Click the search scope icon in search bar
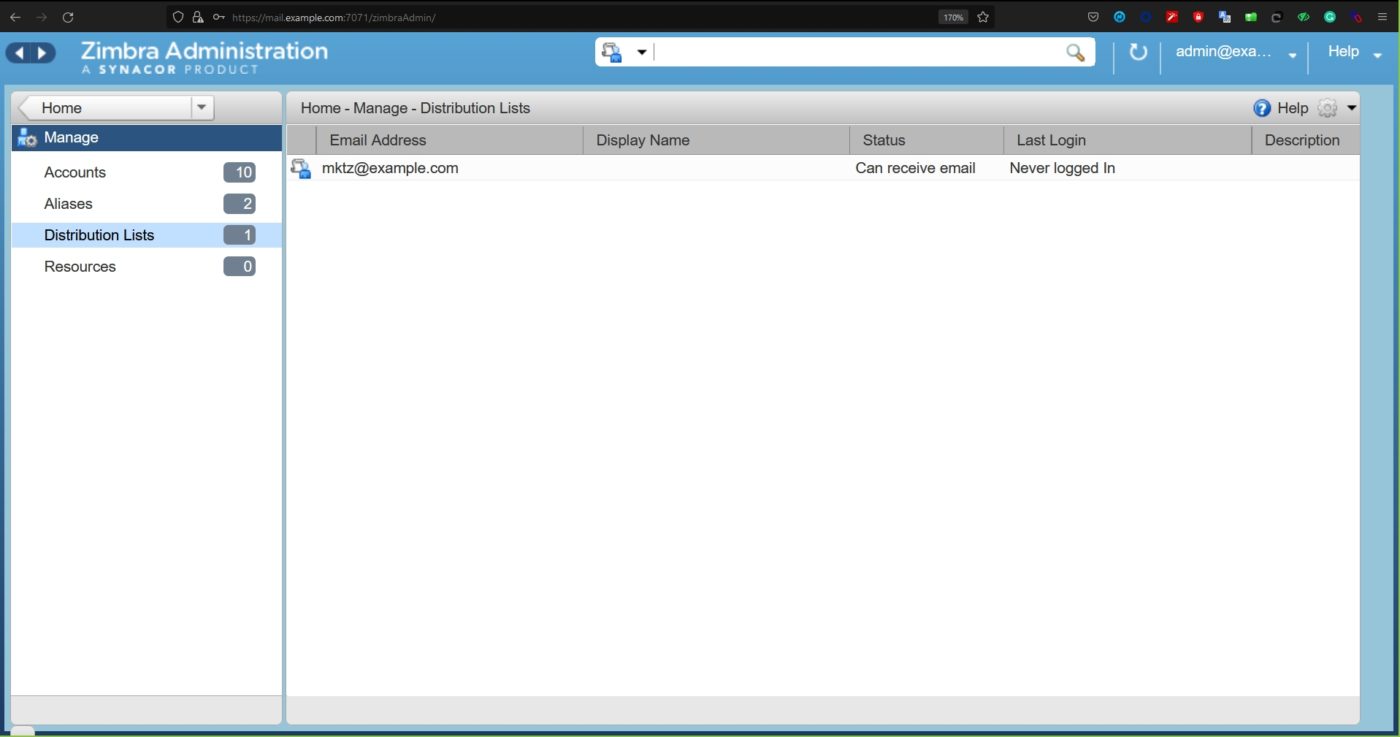 click(611, 51)
